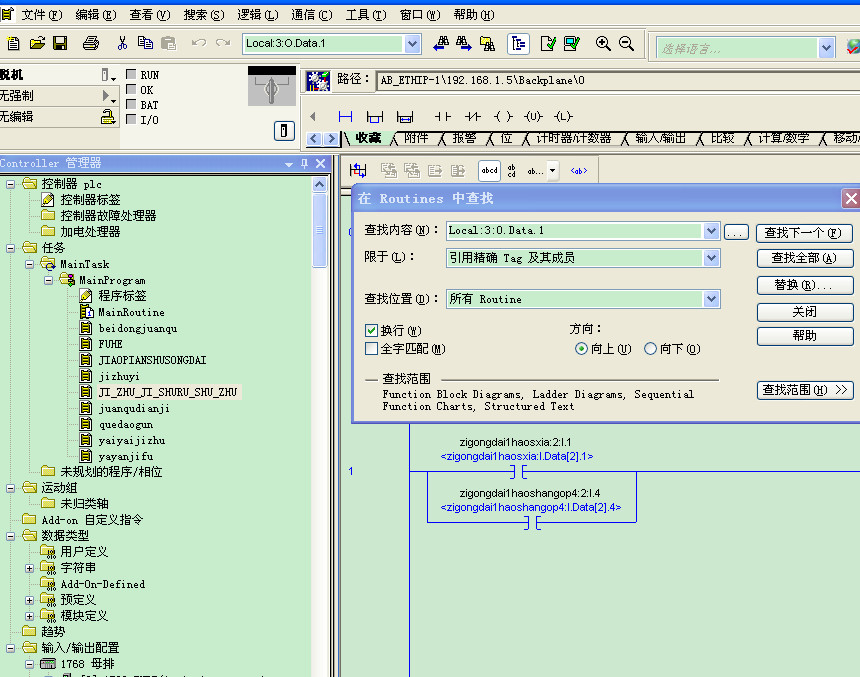Select the 向下 direction radio button
This screenshot has height=677, width=860.
pos(650,349)
